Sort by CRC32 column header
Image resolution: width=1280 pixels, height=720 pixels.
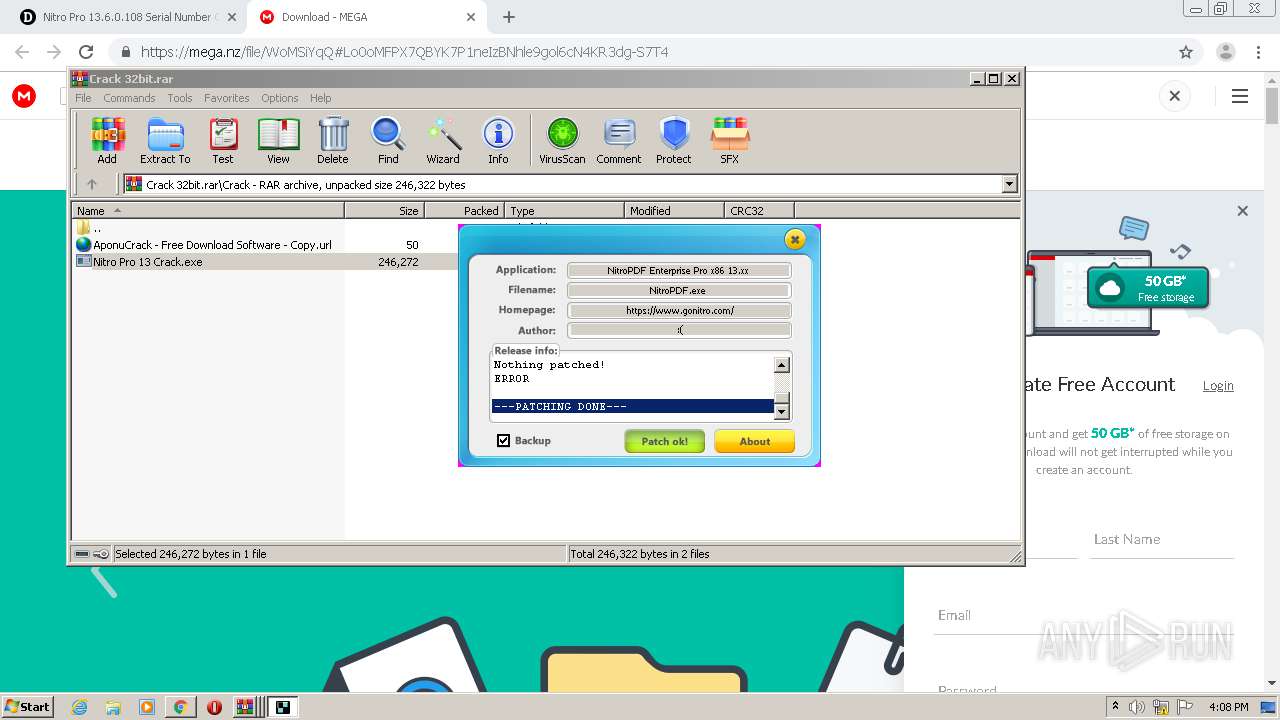[760, 211]
